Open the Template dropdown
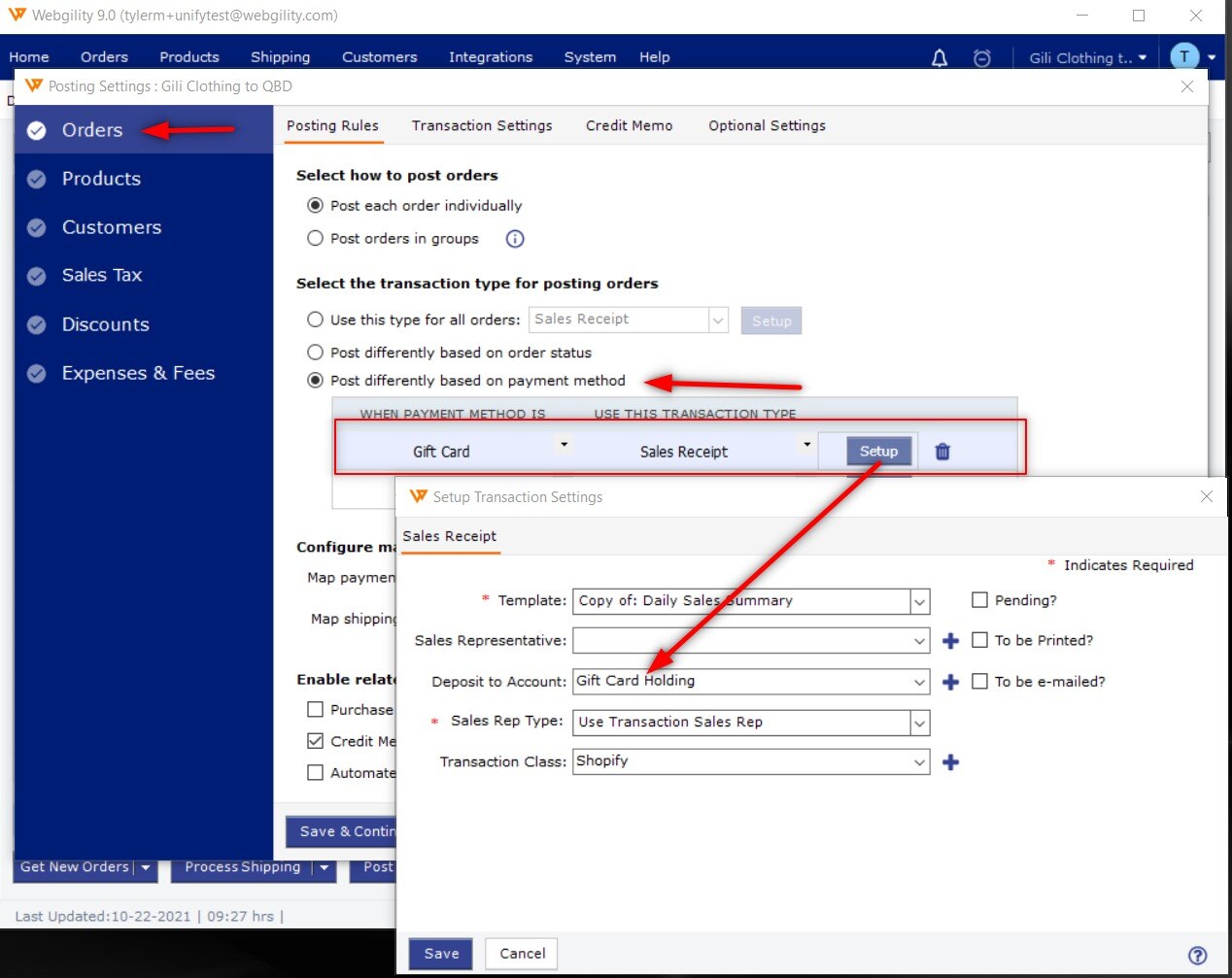 pos(919,602)
